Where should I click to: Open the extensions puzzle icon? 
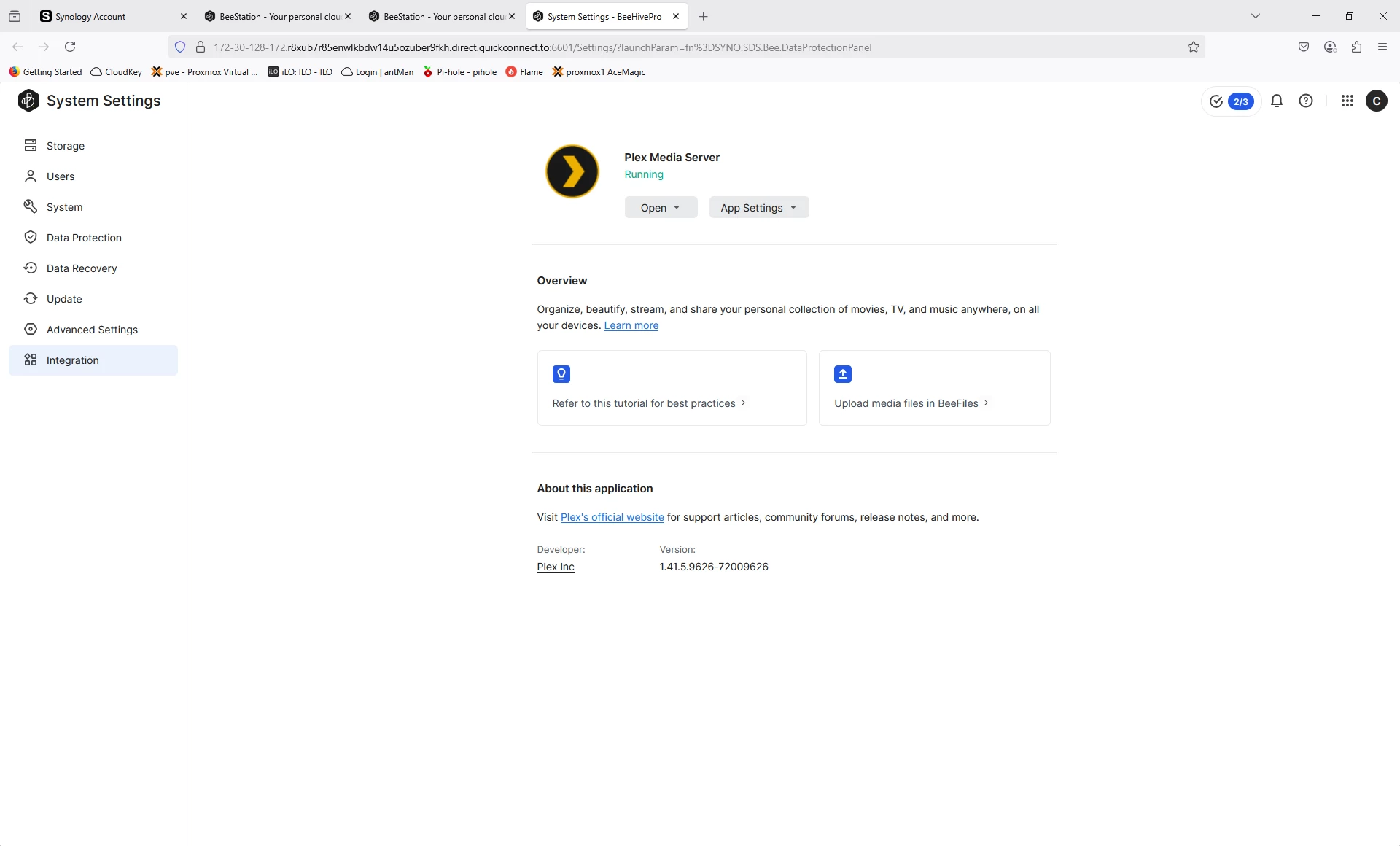pos(1356,47)
